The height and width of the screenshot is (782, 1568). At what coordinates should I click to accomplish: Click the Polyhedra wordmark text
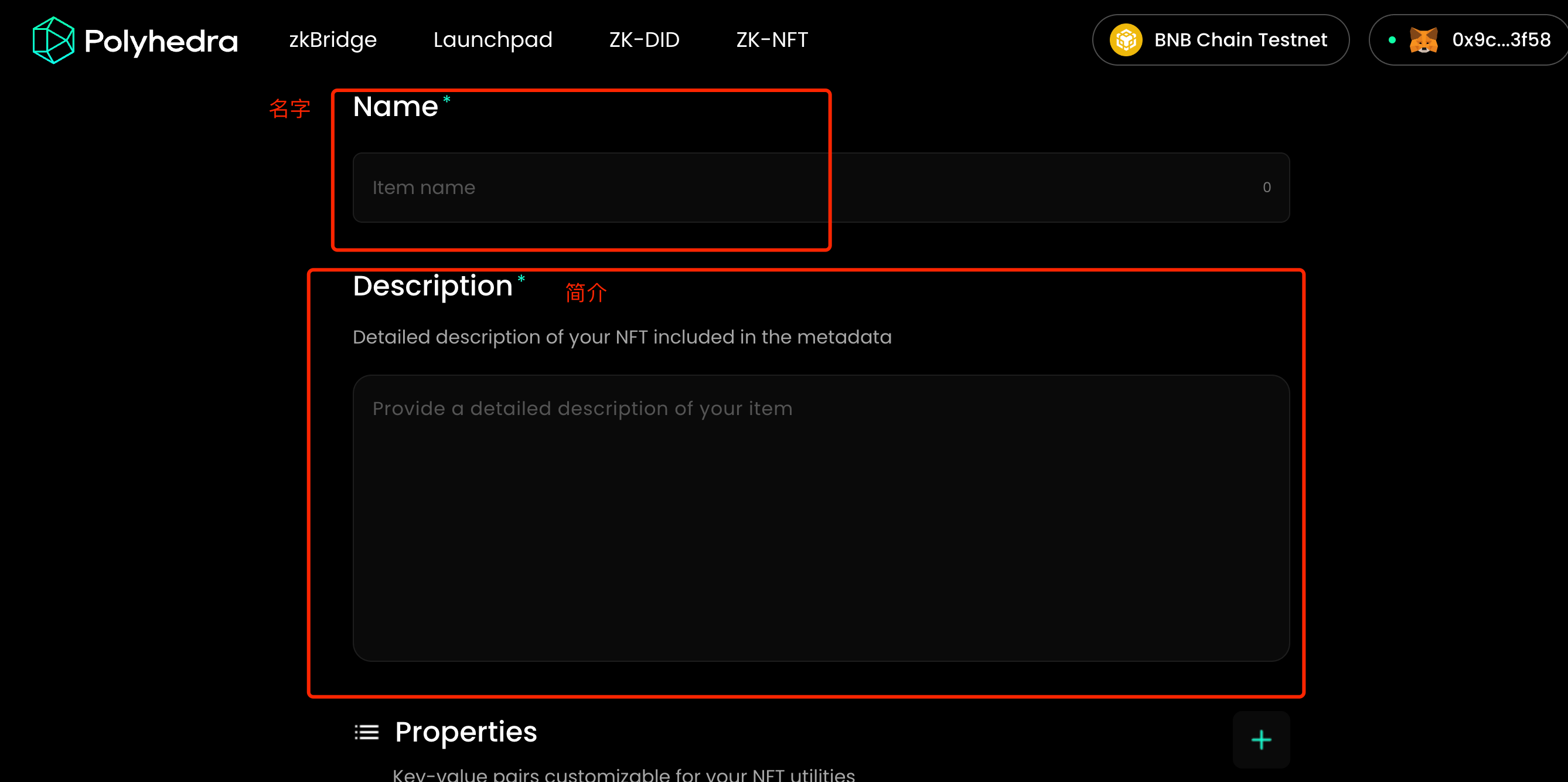pos(161,41)
